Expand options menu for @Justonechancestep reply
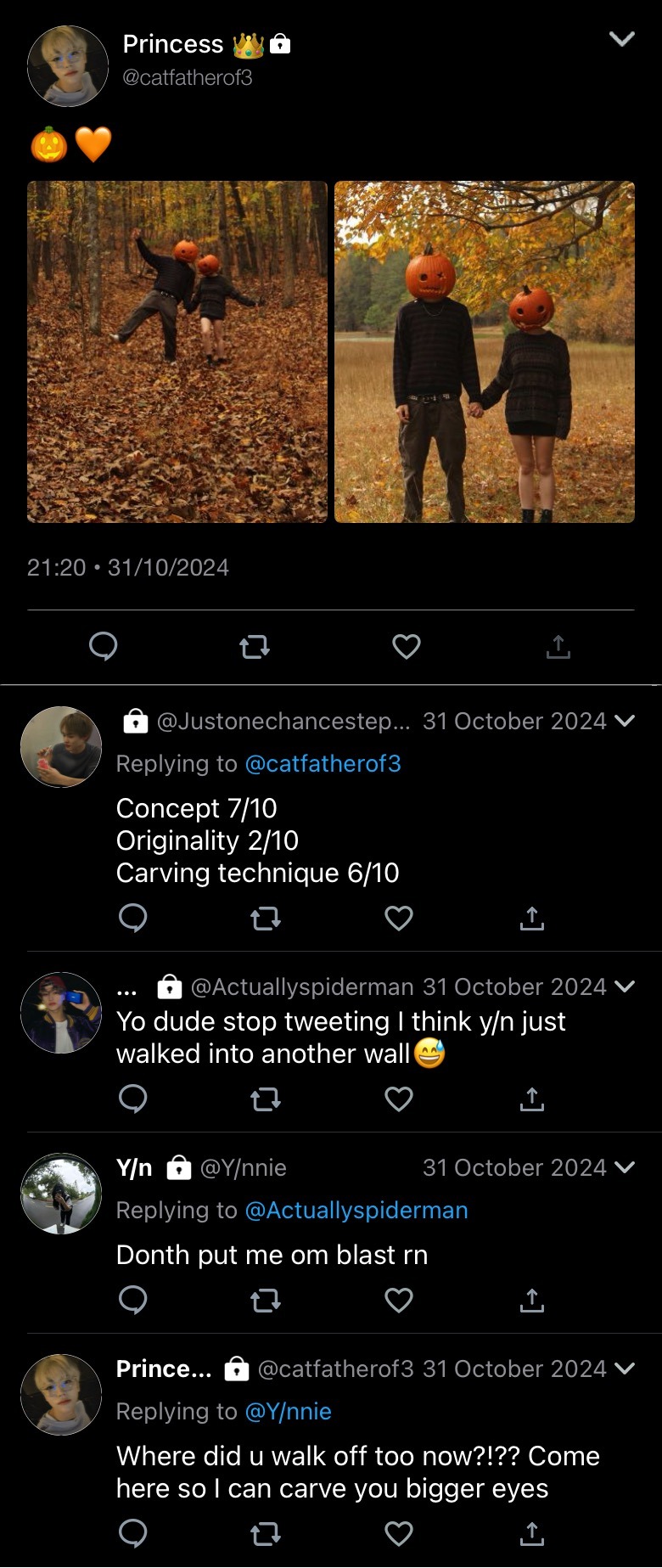 point(625,722)
